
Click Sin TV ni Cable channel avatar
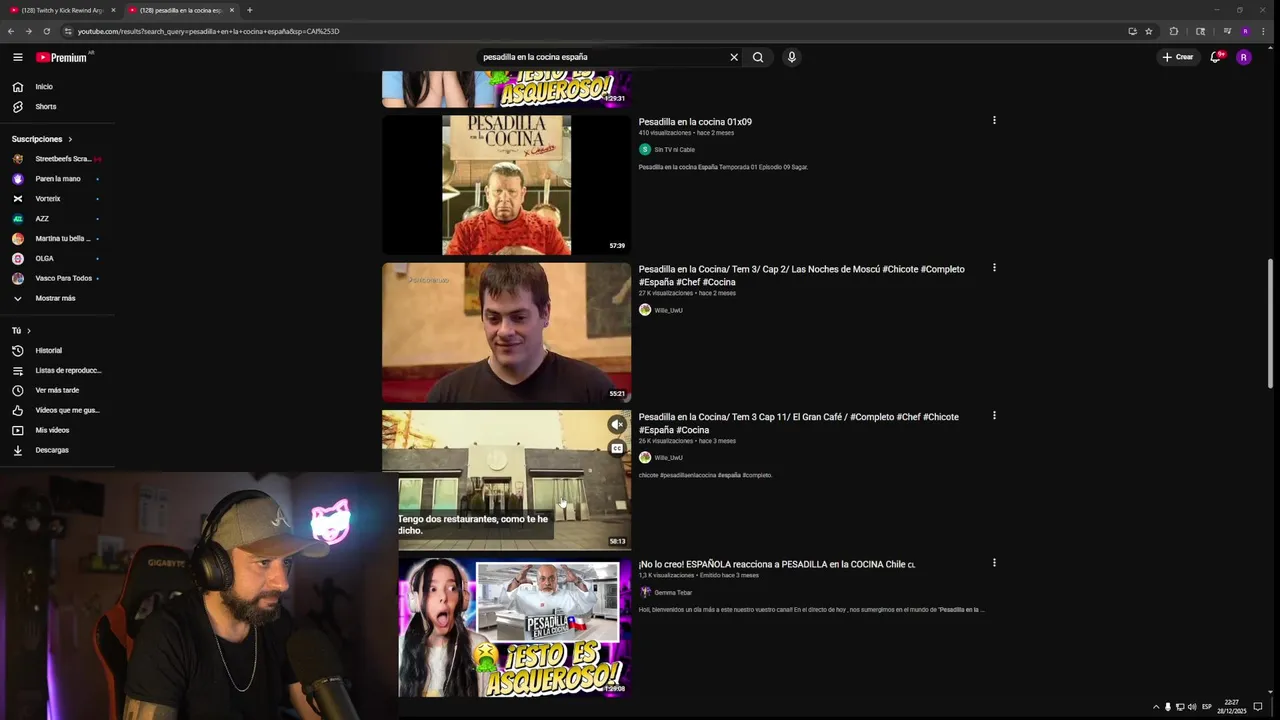pos(645,149)
